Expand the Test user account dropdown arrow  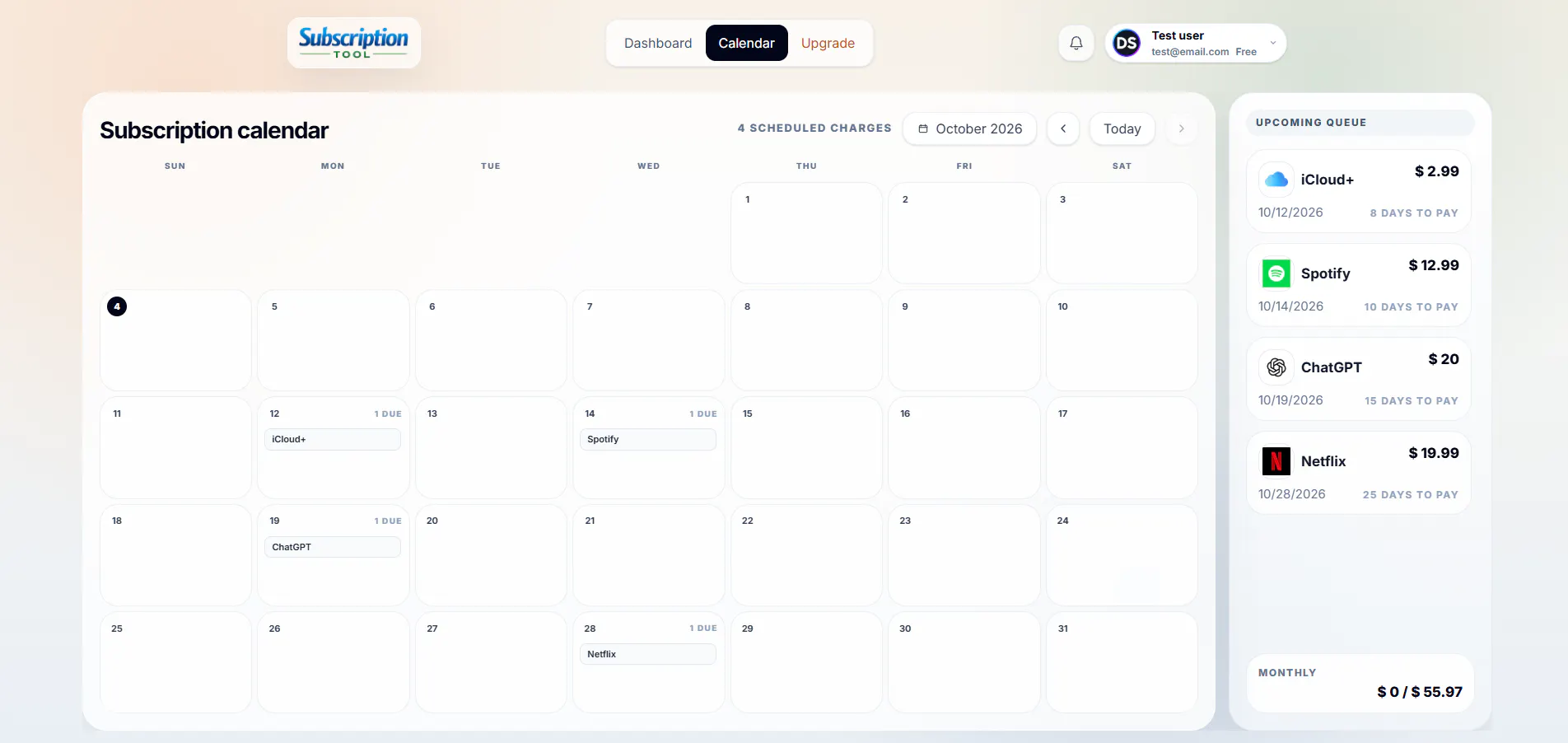(x=1273, y=43)
